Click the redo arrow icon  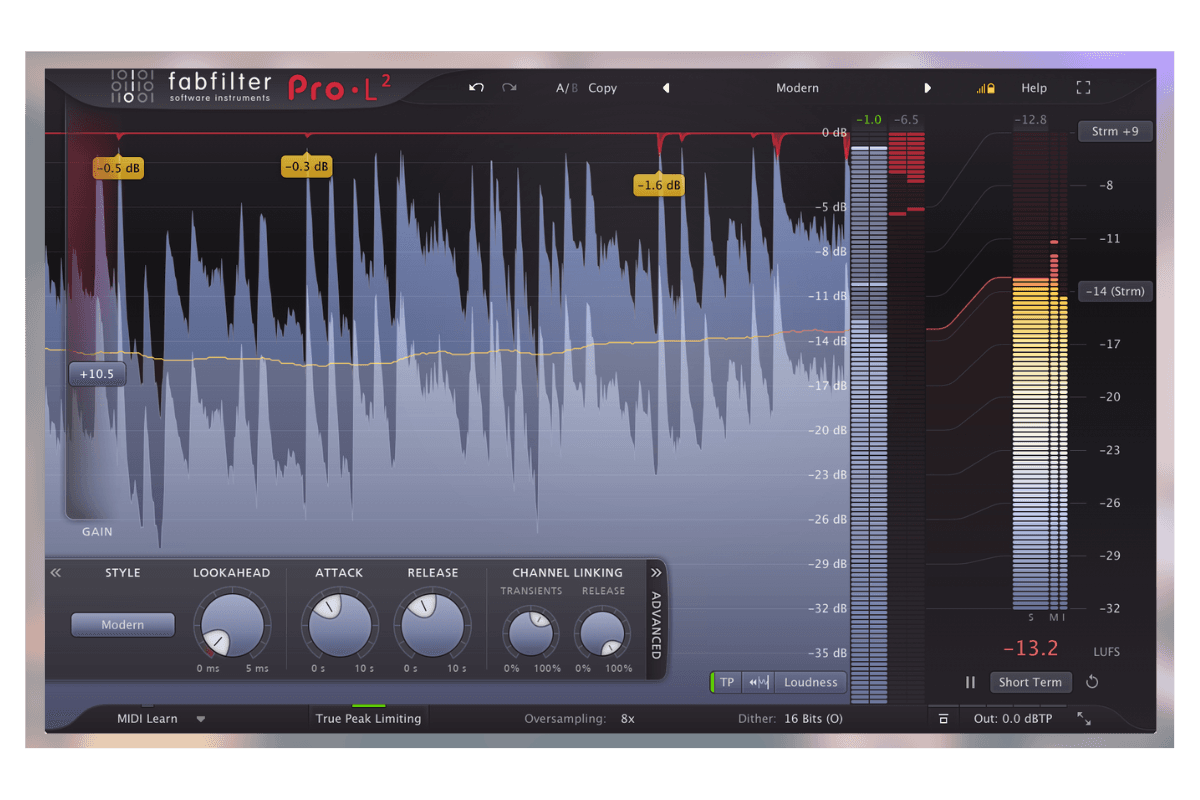(x=509, y=88)
